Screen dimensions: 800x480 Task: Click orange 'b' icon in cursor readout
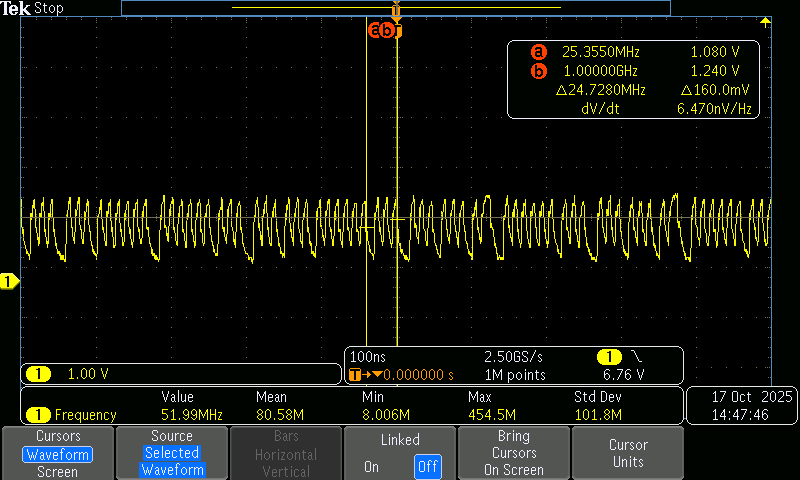pyautogui.click(x=539, y=71)
